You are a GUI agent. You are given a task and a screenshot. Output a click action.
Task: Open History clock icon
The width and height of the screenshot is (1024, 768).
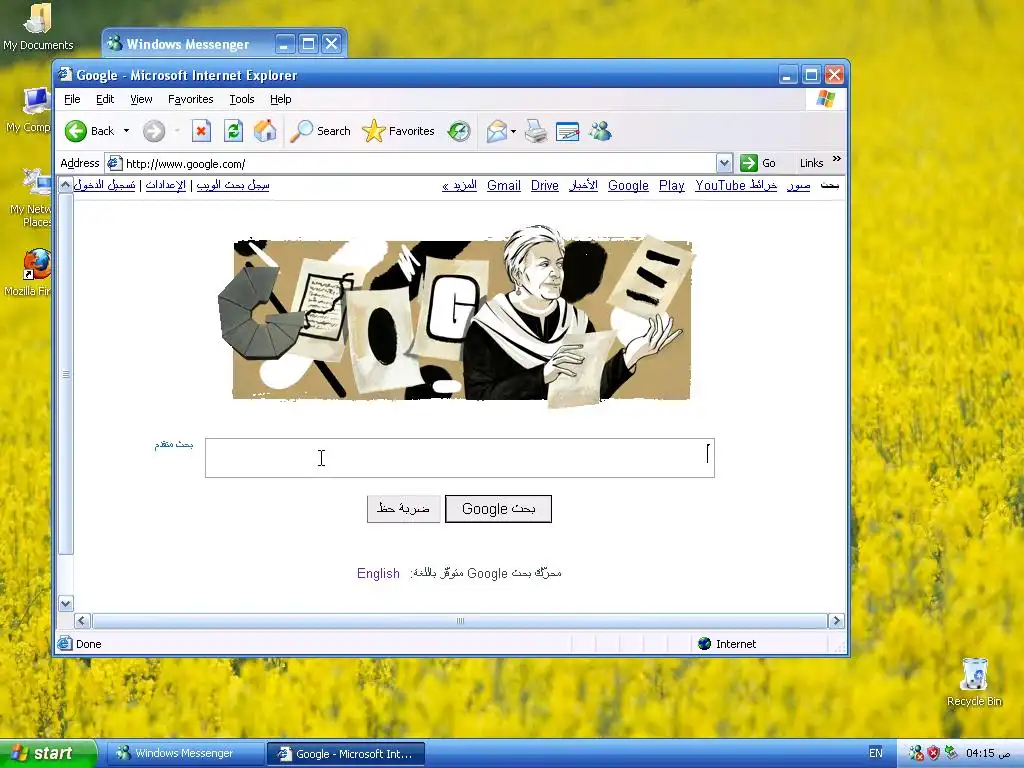click(459, 131)
